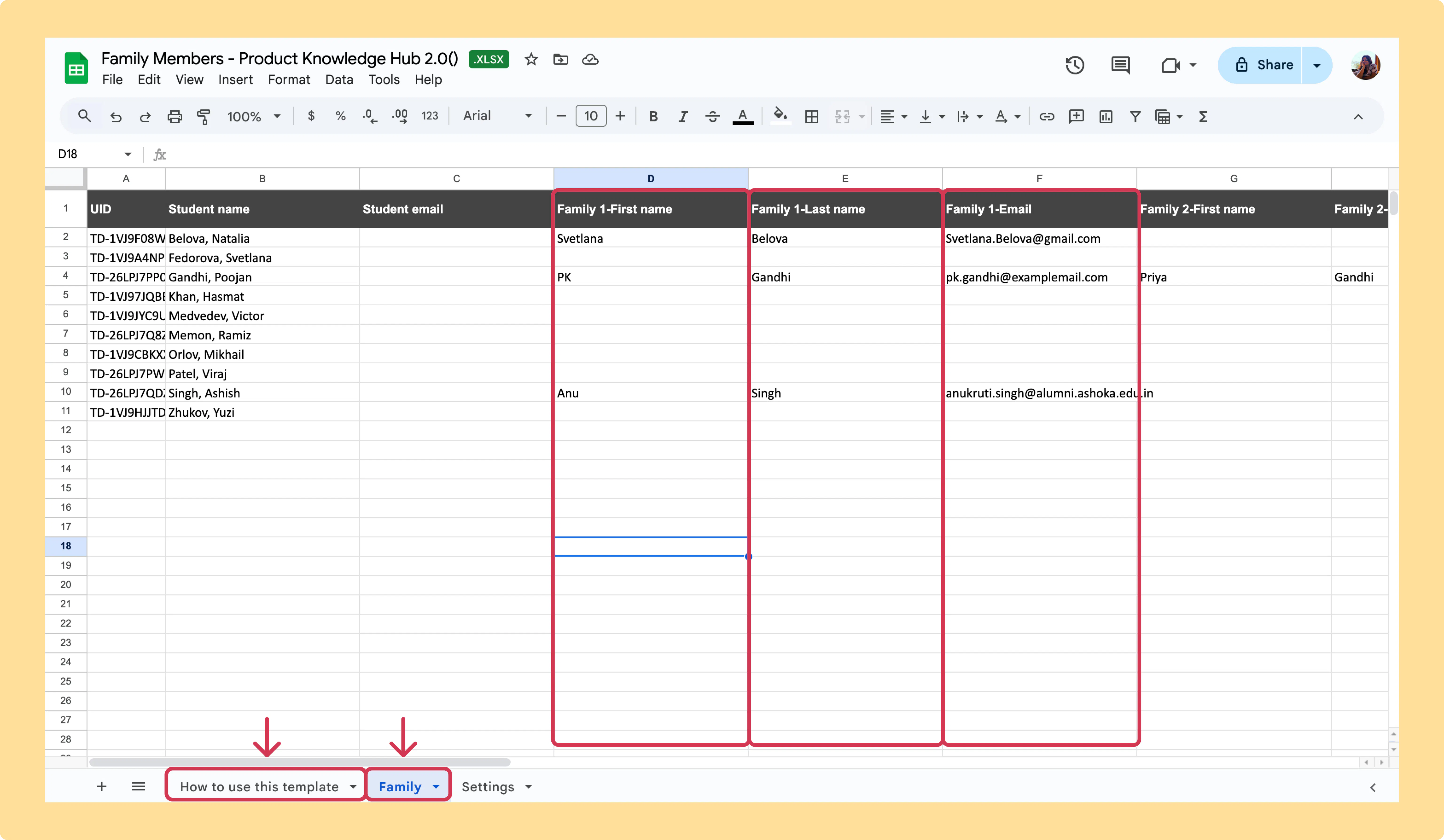Open version history clock icon
This screenshot has width=1444, height=840.
coord(1075,65)
